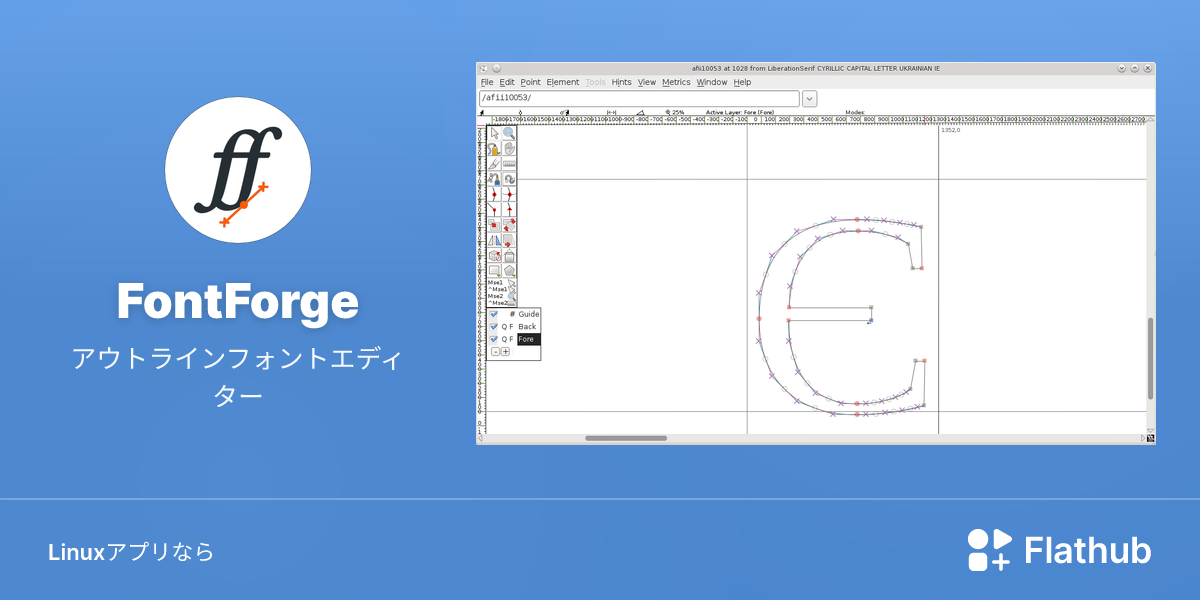1200x600 pixels.
Task: Select the Ruler measure tool
Action: point(509,163)
